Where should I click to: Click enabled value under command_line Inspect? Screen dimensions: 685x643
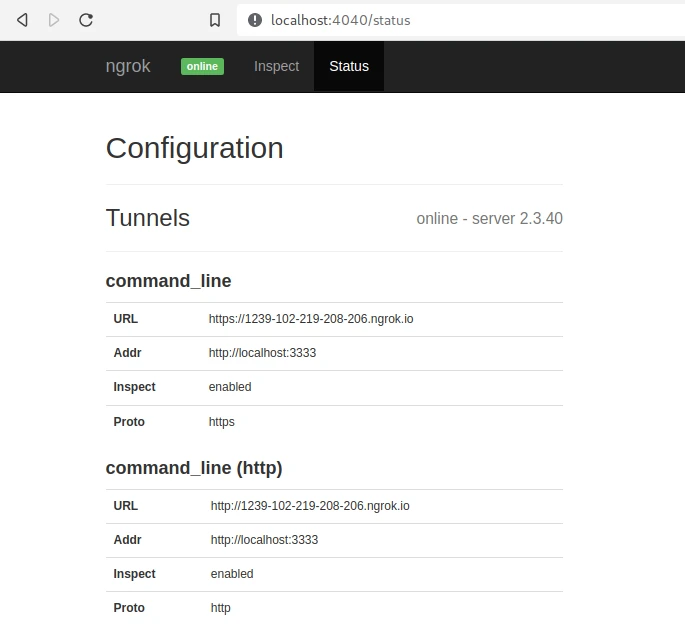230,387
